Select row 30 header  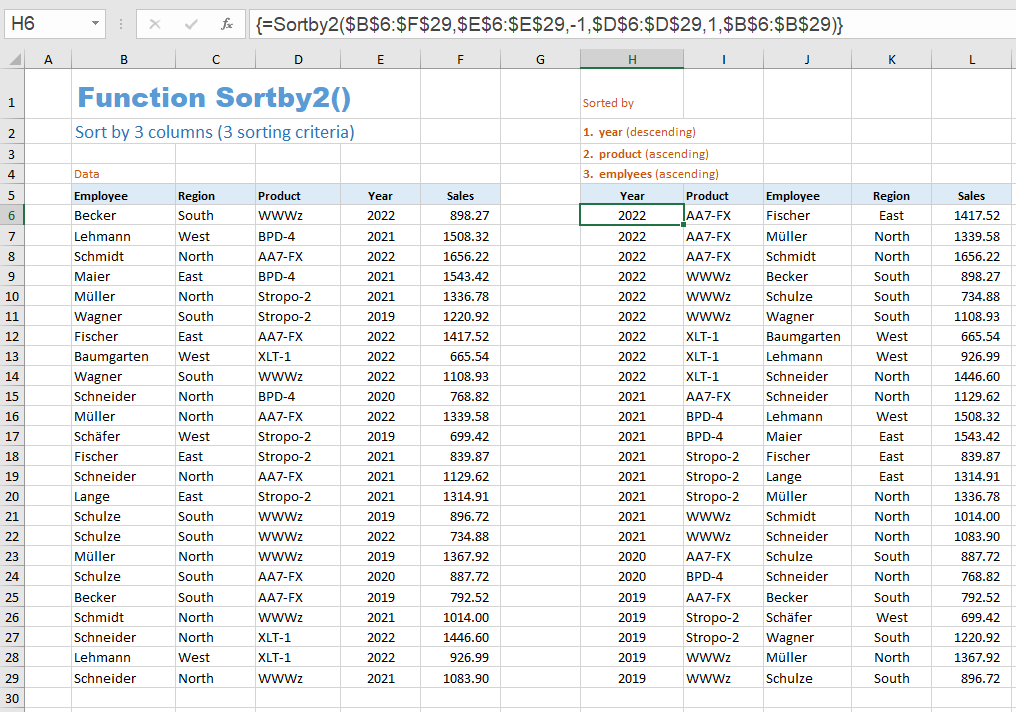click(x=12, y=698)
